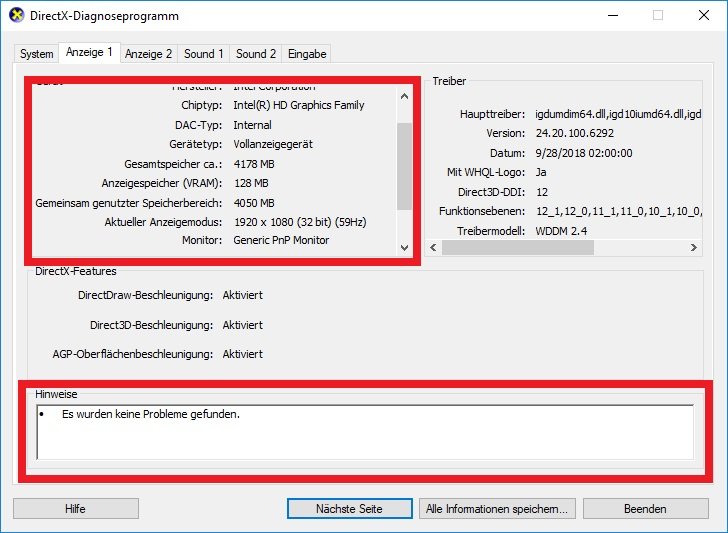Click Alle Informationen speichern button
The image size is (728, 533).
497,508
